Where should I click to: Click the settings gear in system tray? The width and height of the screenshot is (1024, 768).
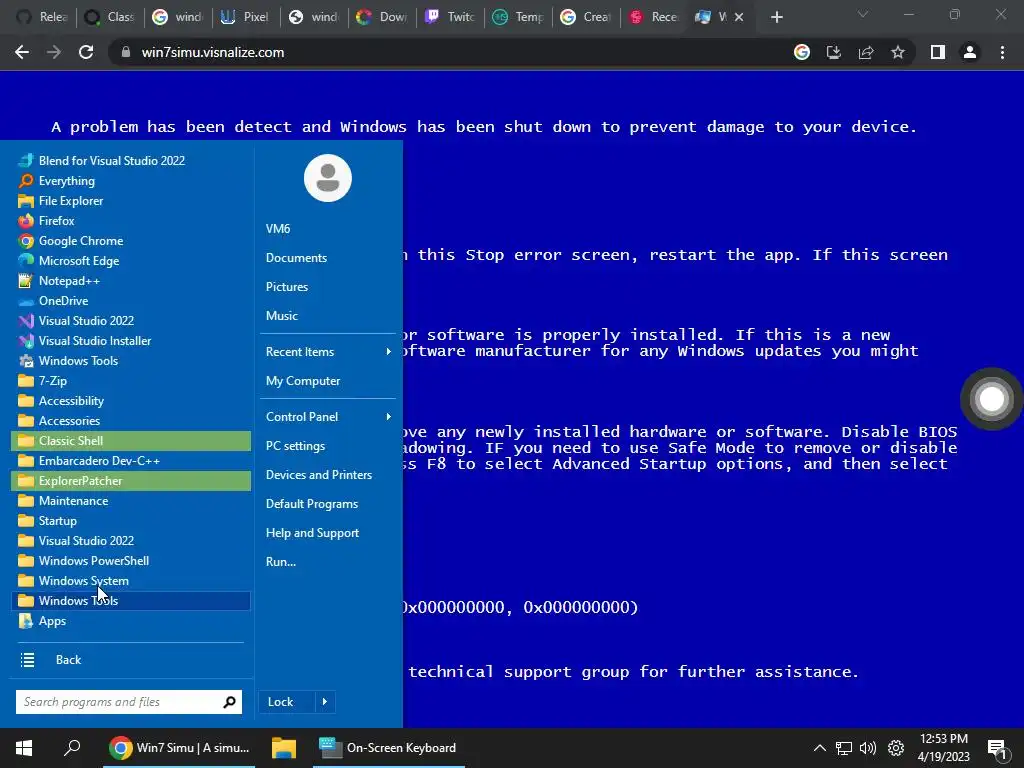896,748
